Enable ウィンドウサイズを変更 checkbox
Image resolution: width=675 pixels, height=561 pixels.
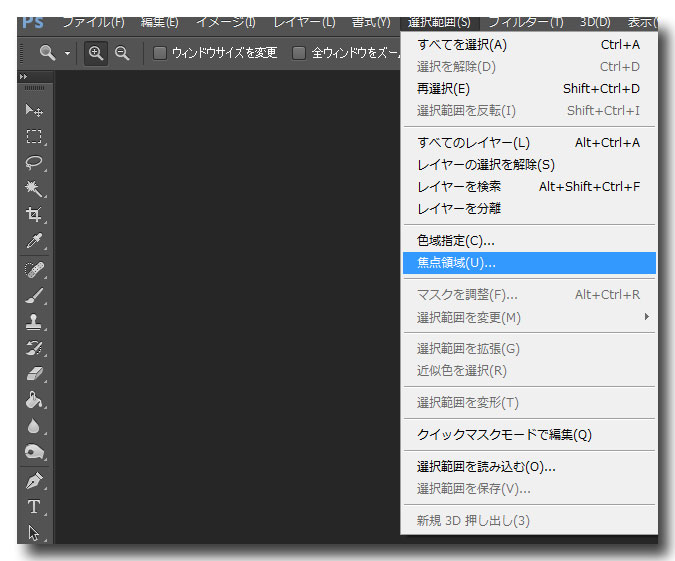(160, 53)
